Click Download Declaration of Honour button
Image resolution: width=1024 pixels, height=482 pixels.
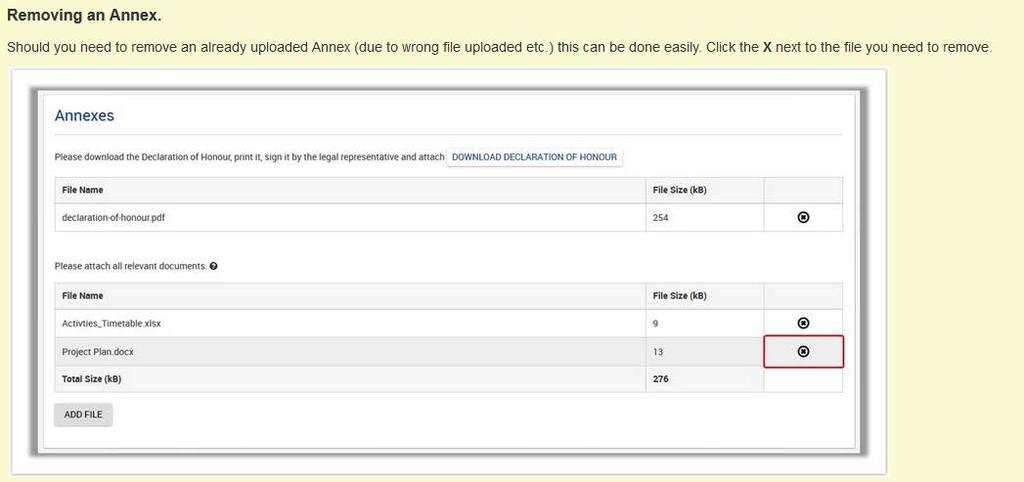534,157
